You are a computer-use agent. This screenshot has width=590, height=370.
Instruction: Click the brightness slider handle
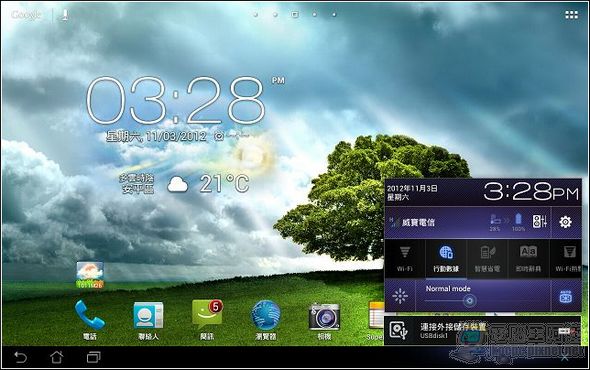coord(469,301)
